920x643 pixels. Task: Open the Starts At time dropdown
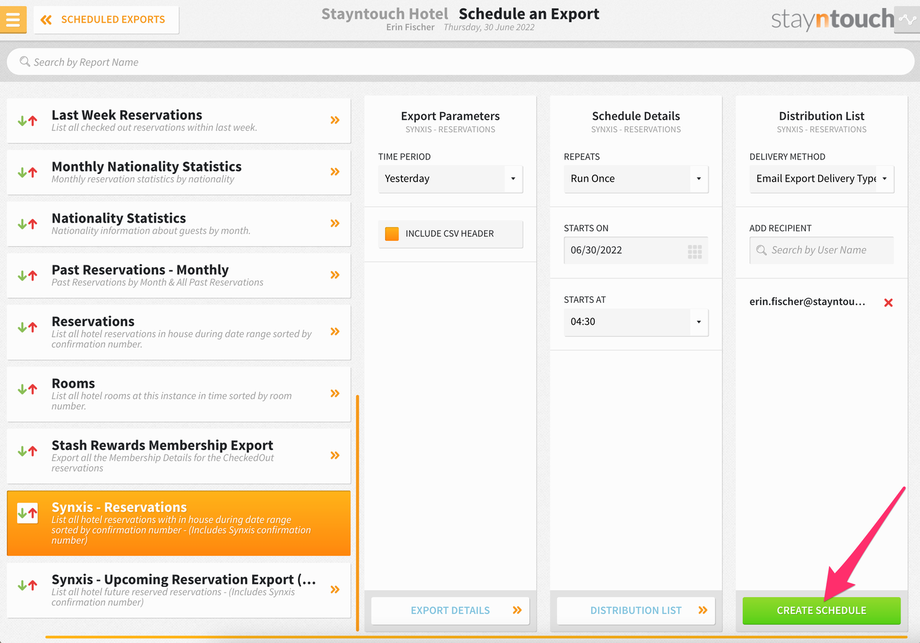636,322
